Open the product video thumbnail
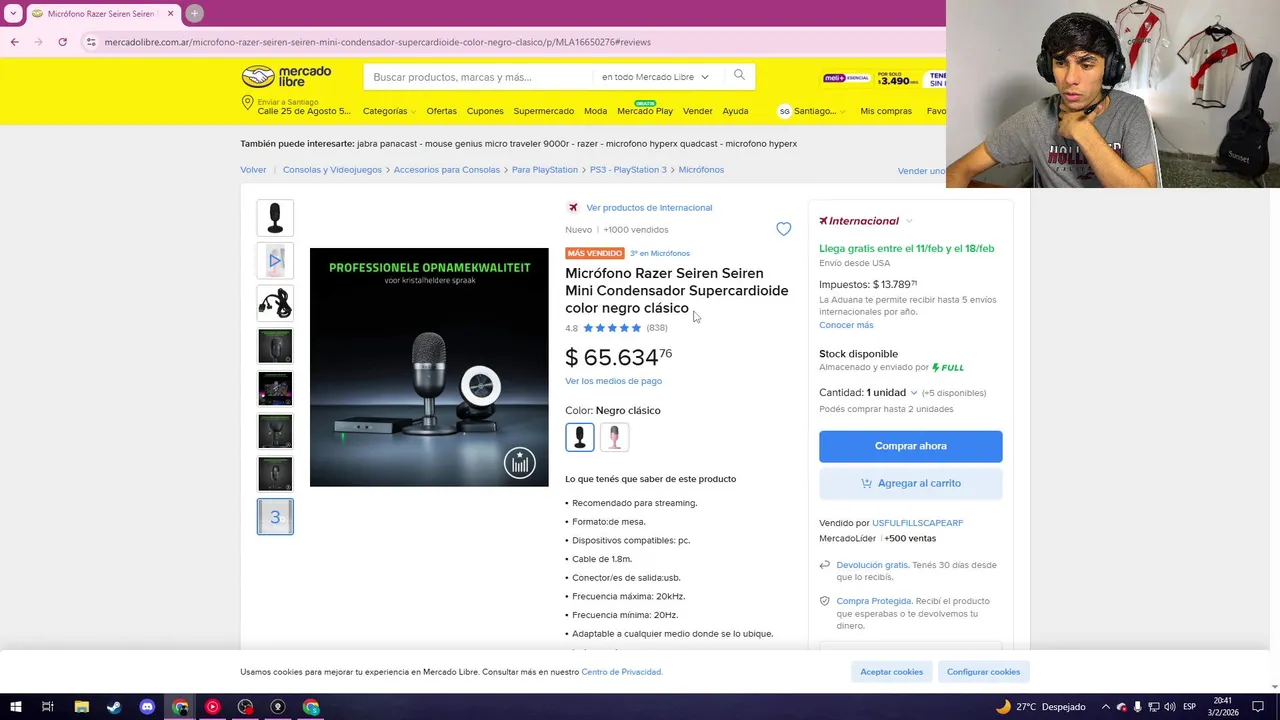The image size is (1280, 720). pos(275,261)
